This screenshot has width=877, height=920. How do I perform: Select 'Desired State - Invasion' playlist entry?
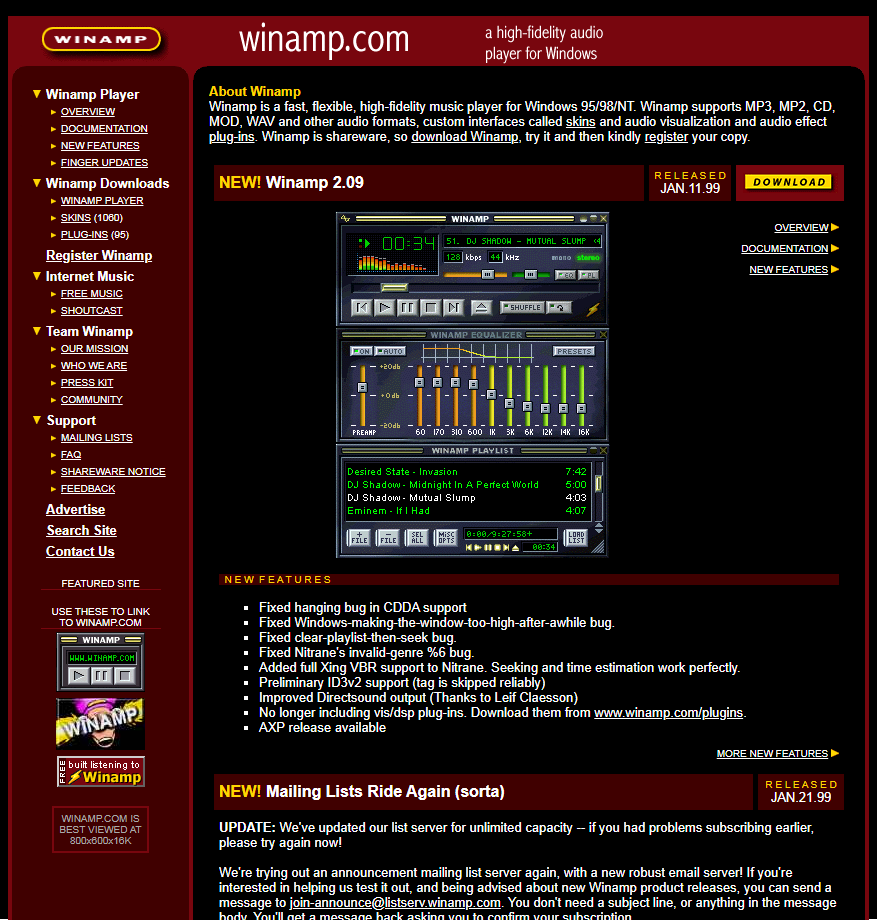pyautogui.click(x=466, y=471)
